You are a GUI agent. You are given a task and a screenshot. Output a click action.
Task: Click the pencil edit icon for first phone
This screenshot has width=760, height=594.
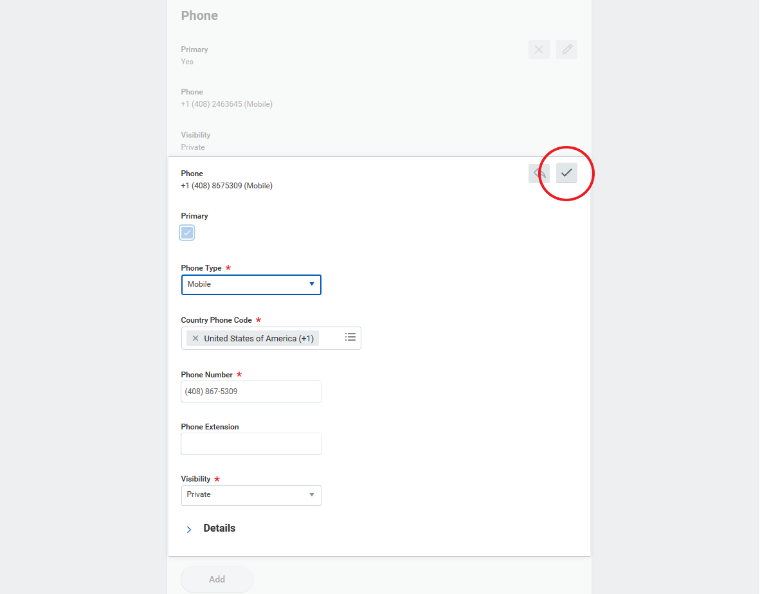(567, 49)
